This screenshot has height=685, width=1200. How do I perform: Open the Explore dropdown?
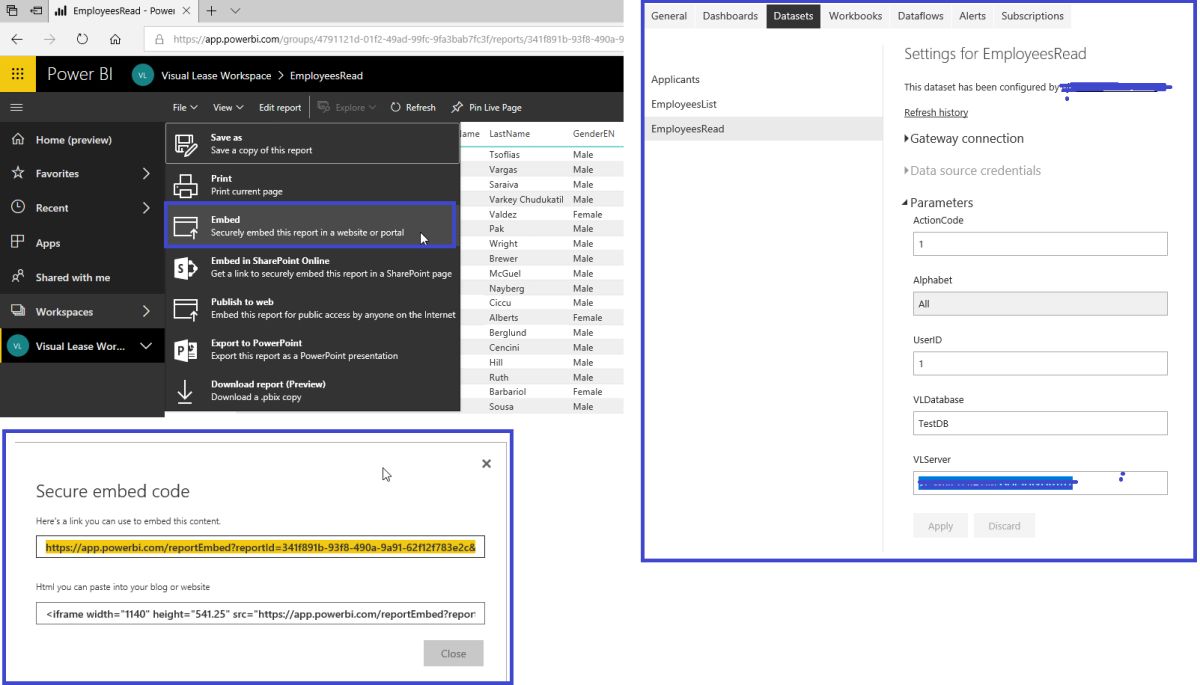pos(348,107)
